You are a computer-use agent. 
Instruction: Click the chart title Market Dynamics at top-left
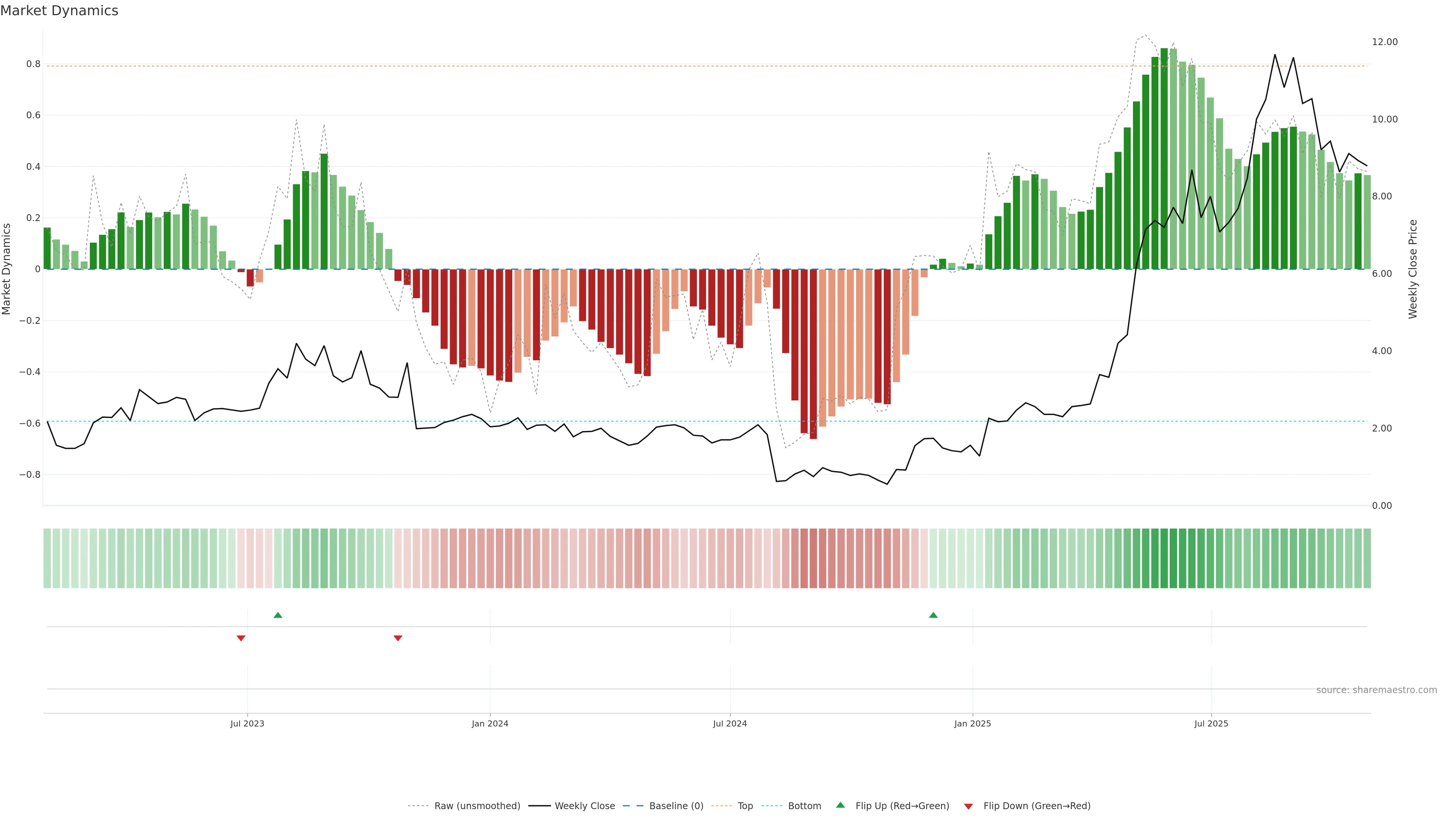coord(60,11)
